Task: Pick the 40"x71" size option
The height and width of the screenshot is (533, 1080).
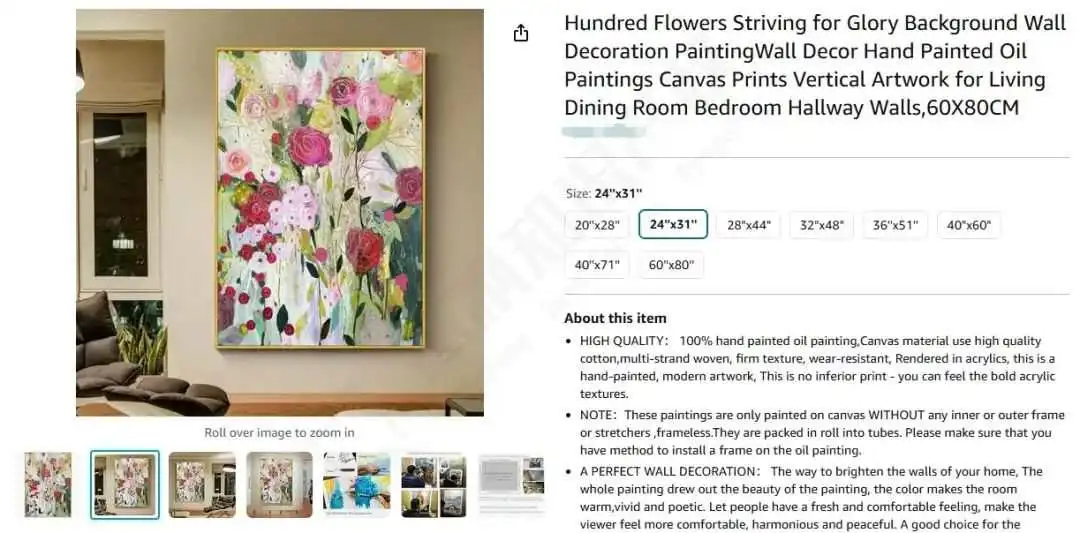Action: pos(597,264)
